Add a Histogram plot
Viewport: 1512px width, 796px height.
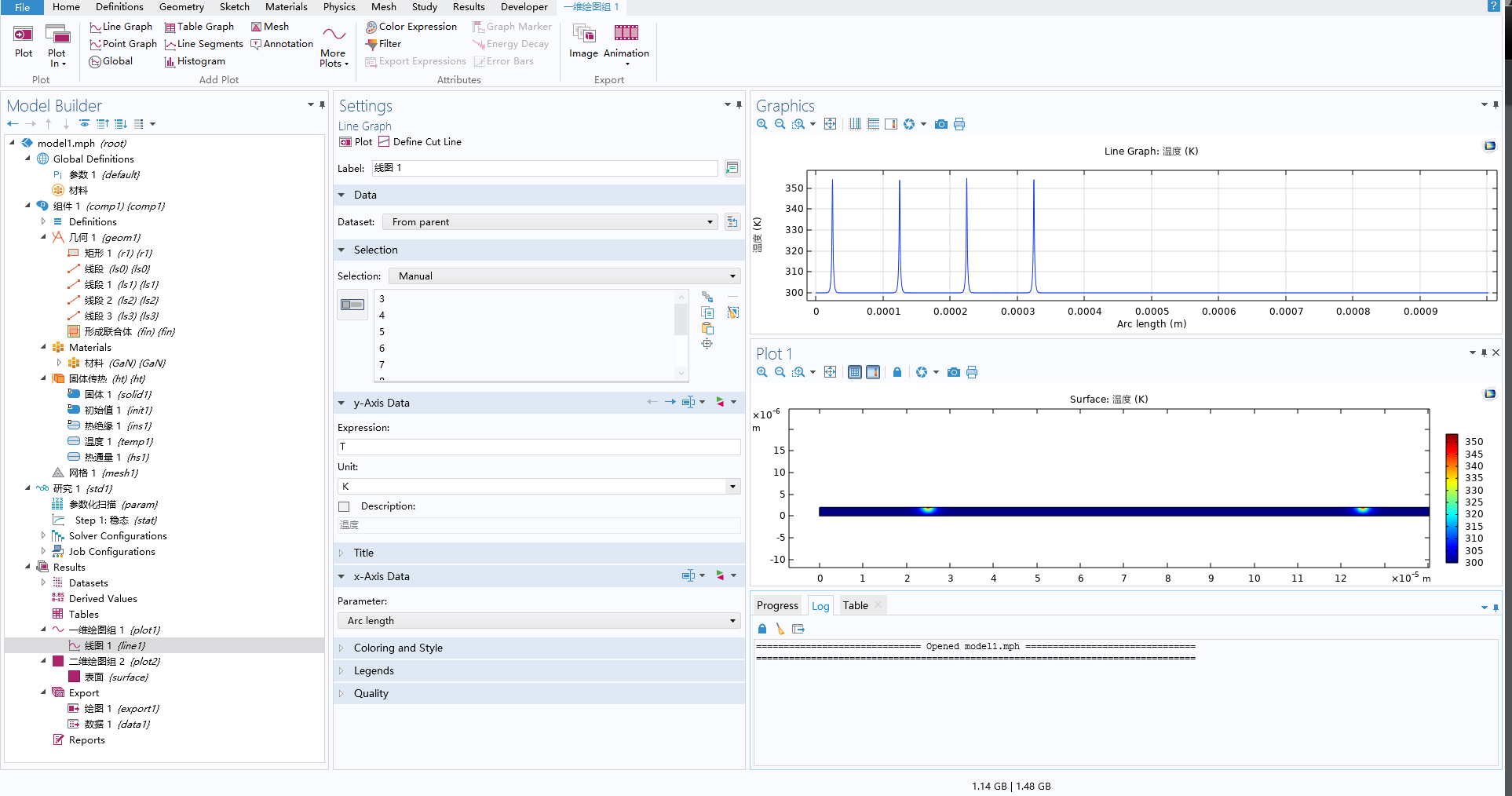coord(195,61)
